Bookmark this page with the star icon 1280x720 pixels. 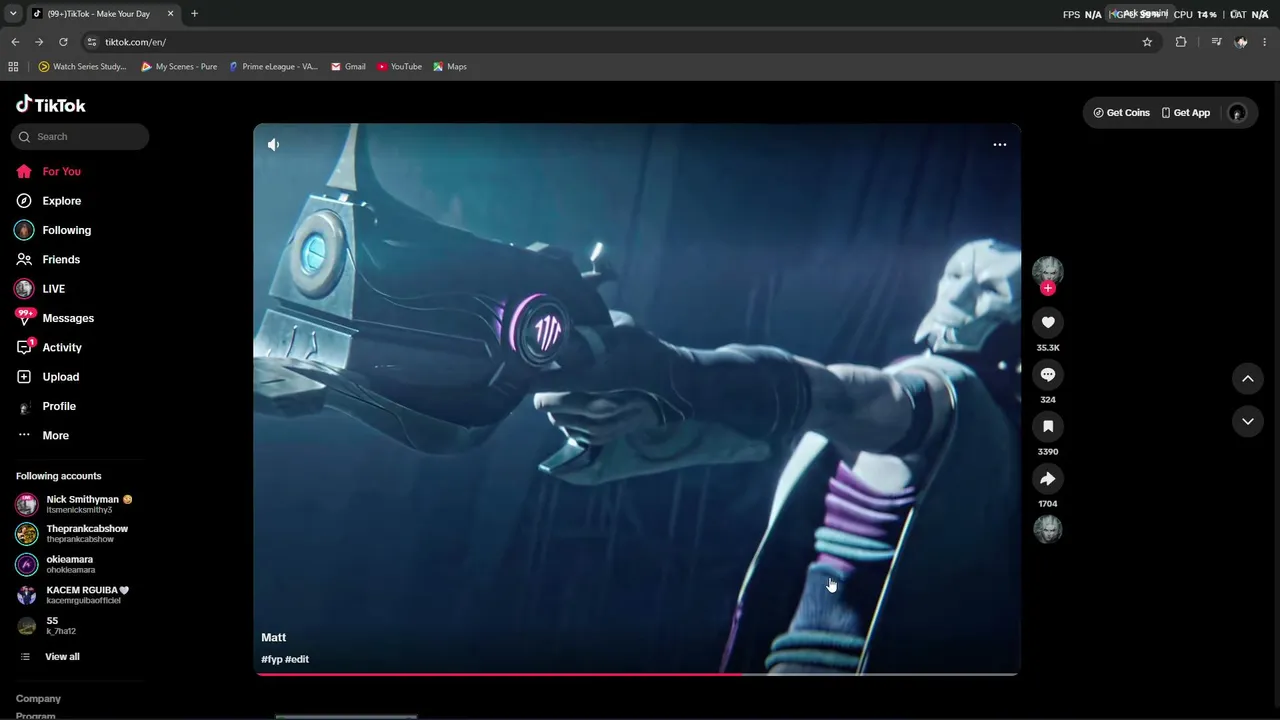(1147, 42)
